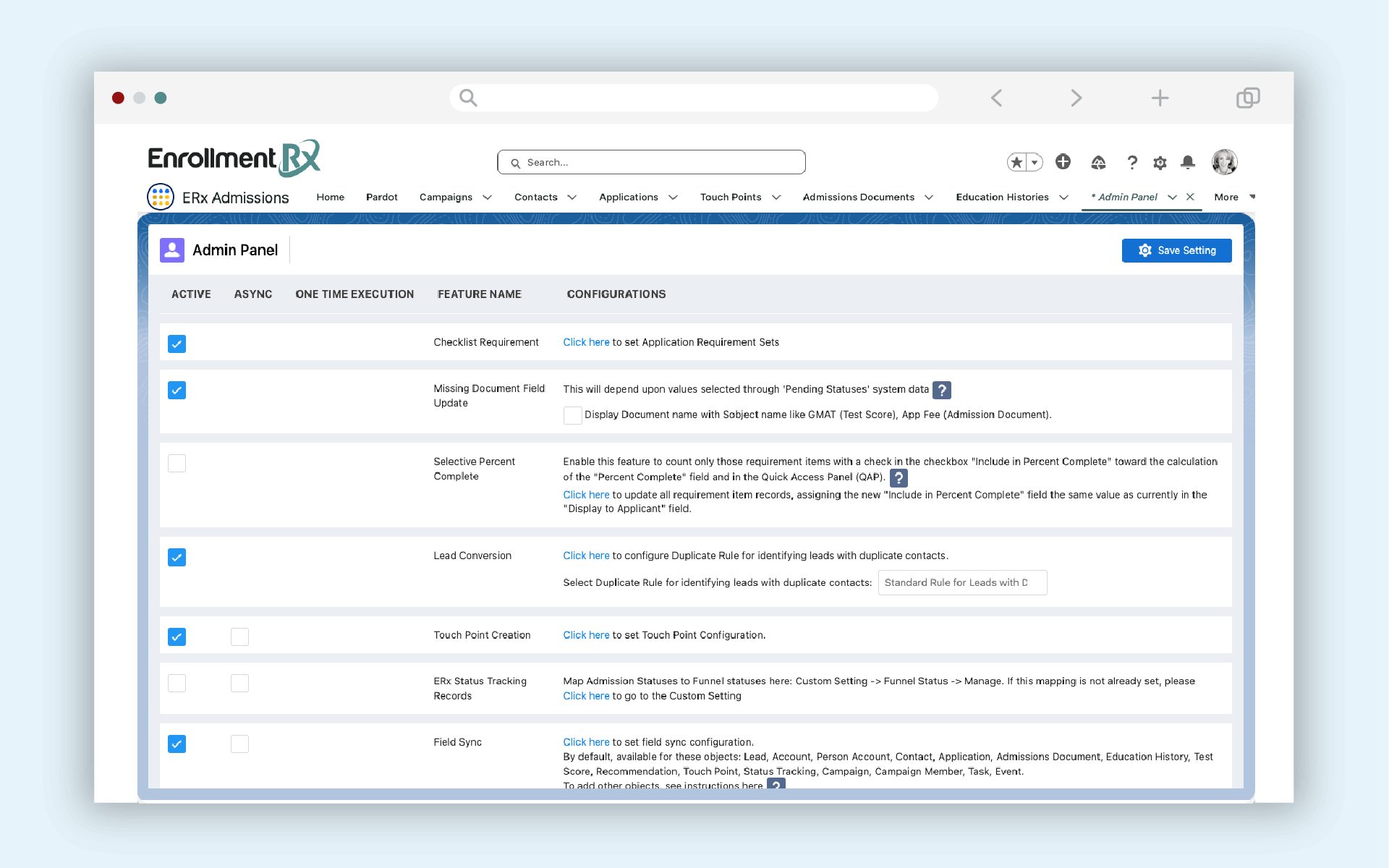
Task: Enable Async for Touch Point Creation
Action: [239, 637]
